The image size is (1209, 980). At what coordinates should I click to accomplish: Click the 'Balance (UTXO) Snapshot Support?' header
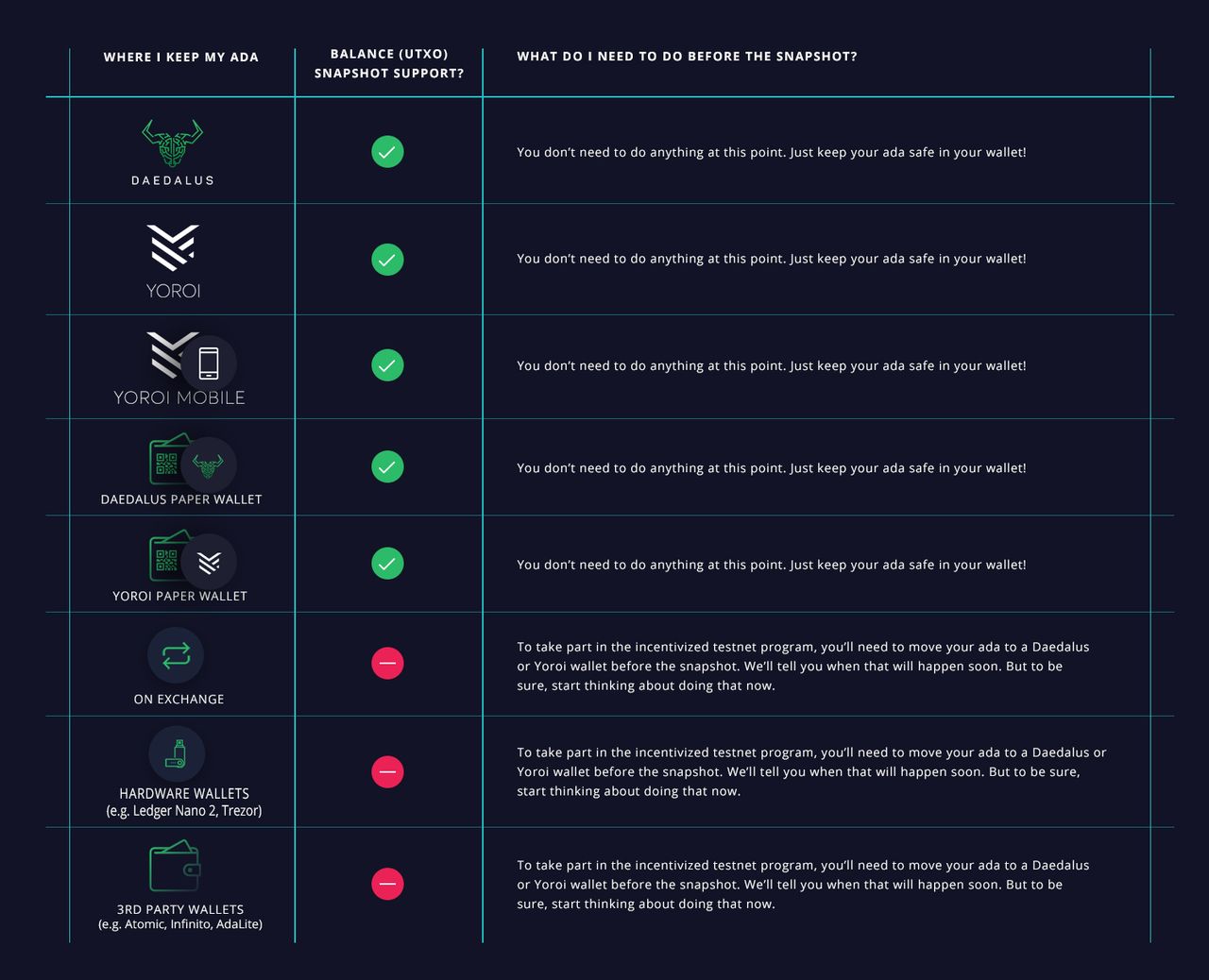click(389, 63)
